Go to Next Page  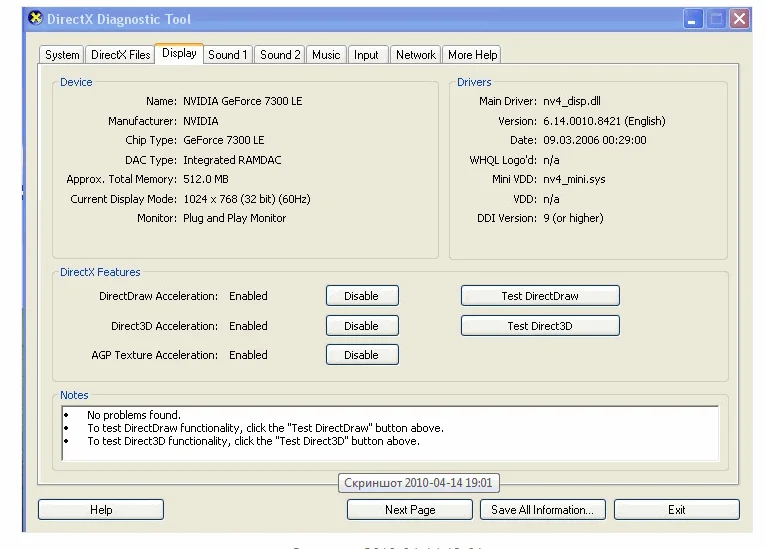pyautogui.click(x=410, y=510)
